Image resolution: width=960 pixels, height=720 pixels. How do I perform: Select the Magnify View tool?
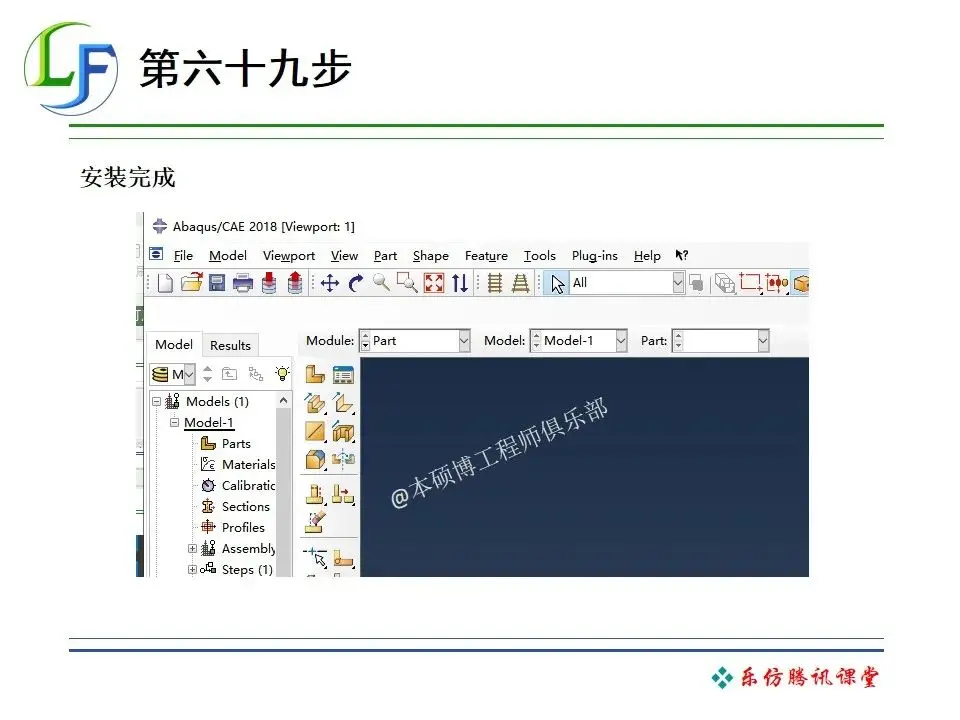point(381,282)
